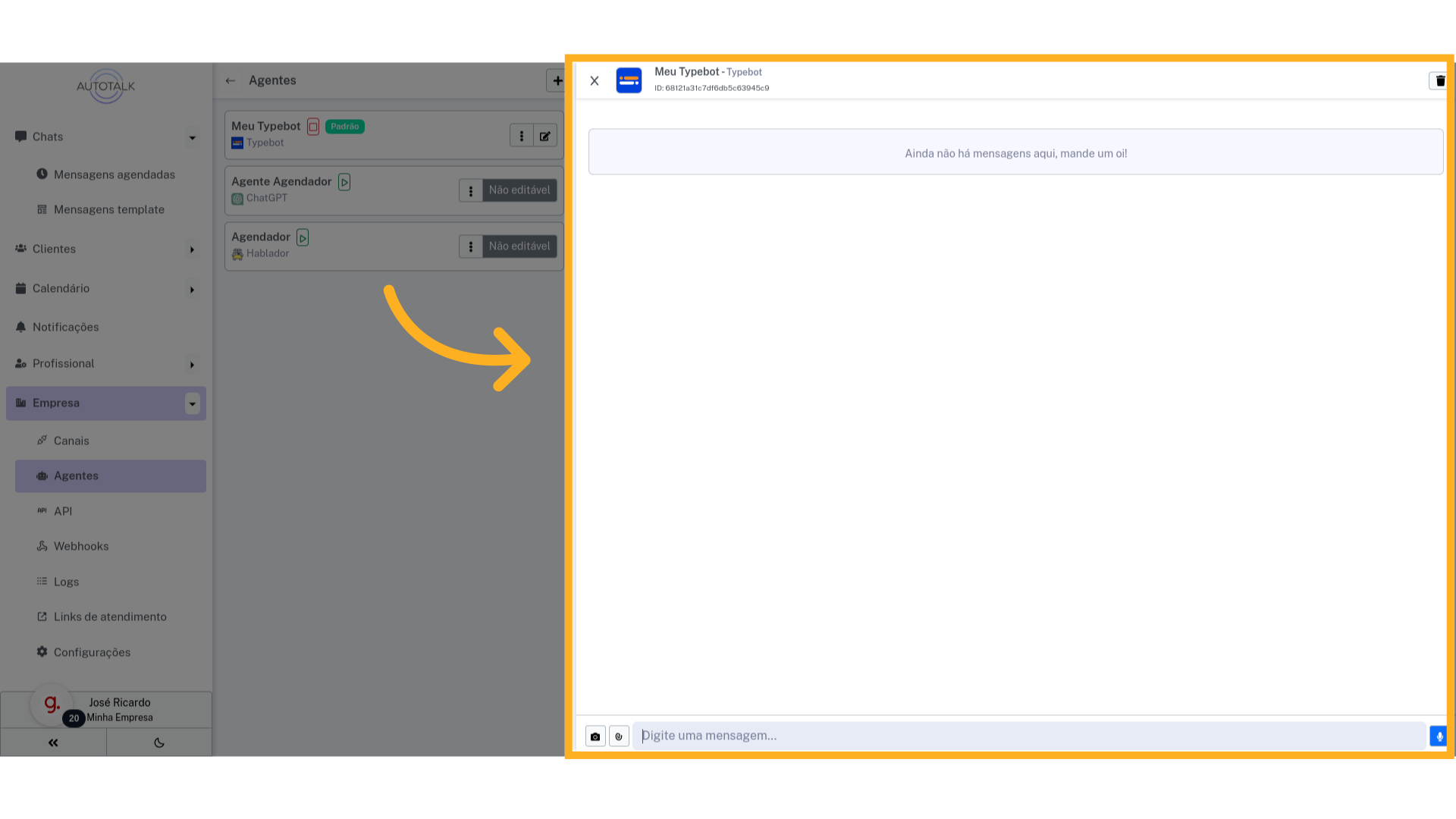This screenshot has height=819, width=1456.
Task: Click 'Não editável' on Agendador row
Action: (519, 246)
